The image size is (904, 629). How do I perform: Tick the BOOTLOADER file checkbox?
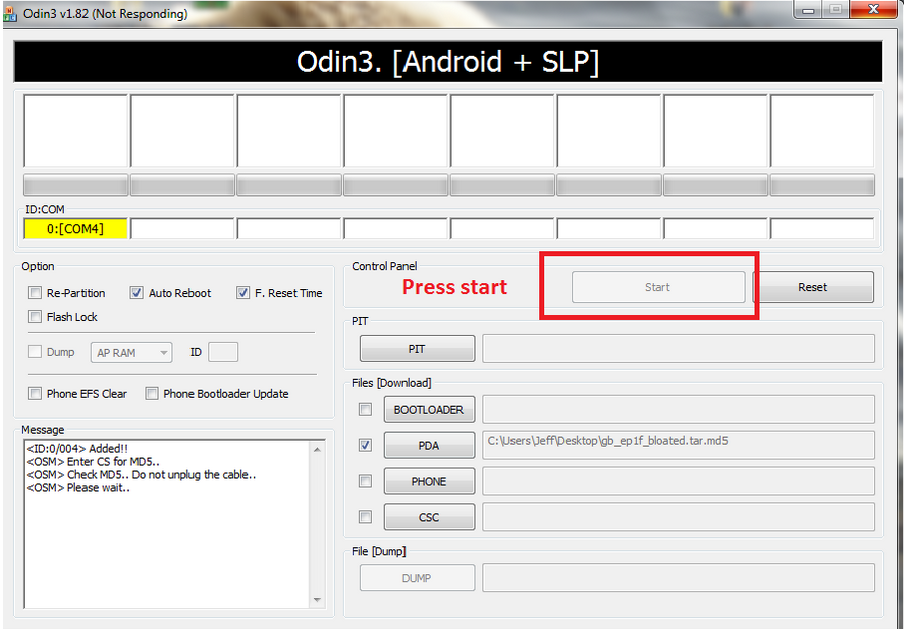(366, 409)
